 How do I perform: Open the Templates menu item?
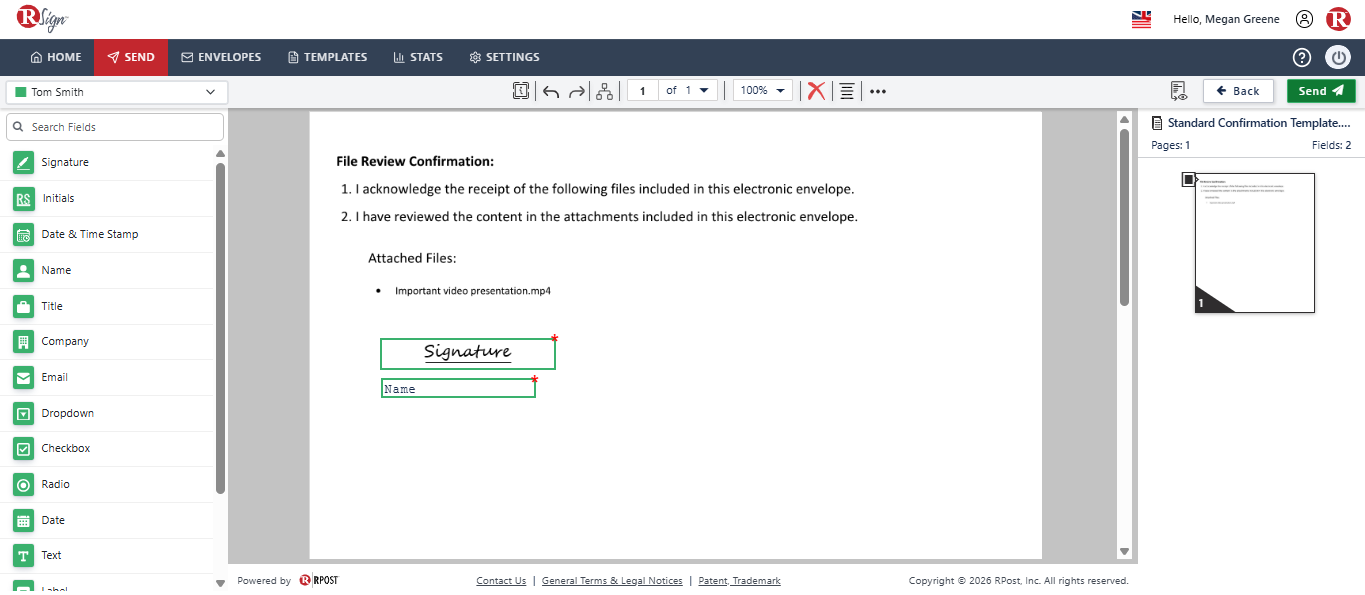(327, 57)
